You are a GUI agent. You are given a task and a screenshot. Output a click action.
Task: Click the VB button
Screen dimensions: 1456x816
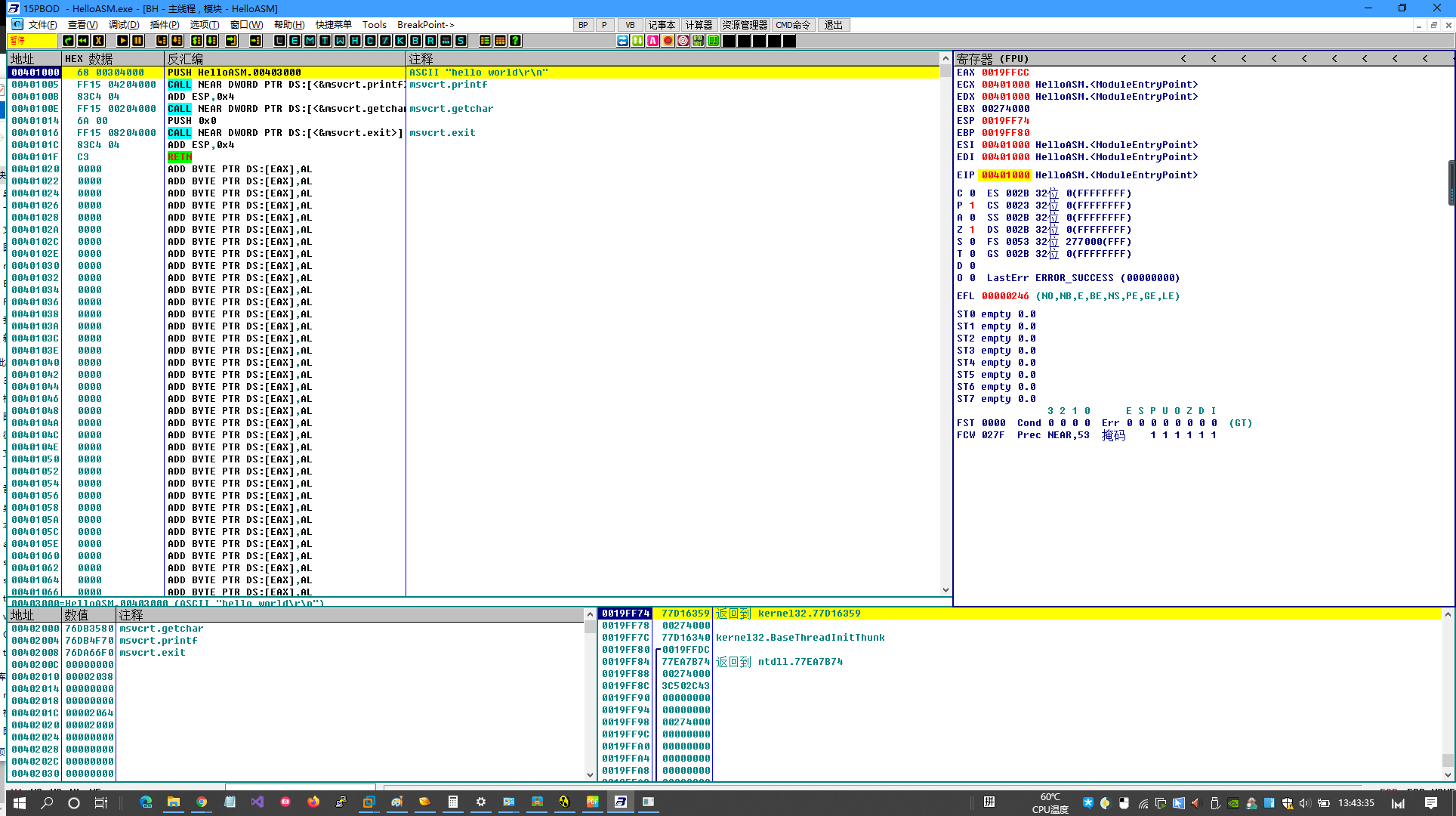[630, 25]
